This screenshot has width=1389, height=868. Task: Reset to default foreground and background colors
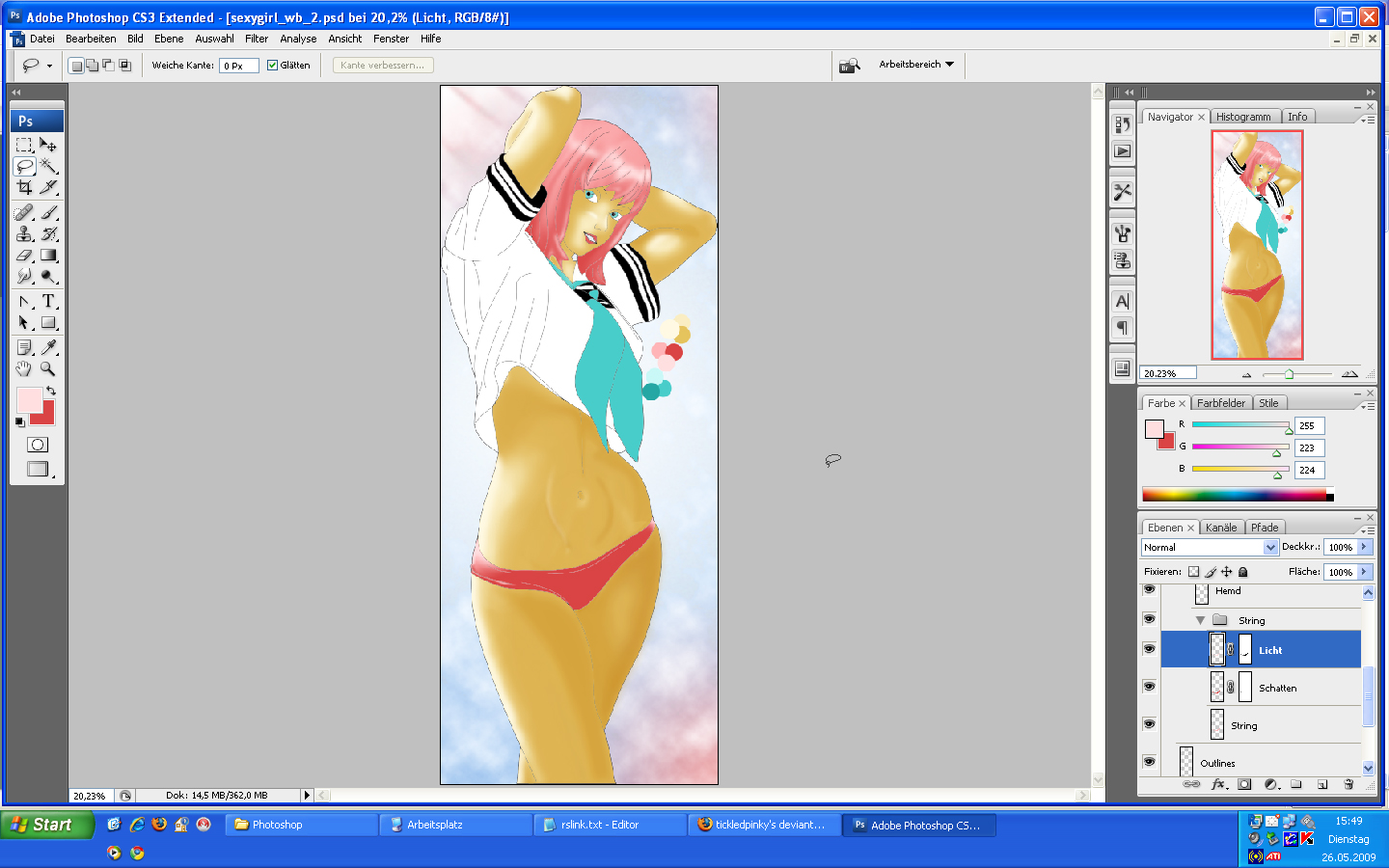[20, 422]
